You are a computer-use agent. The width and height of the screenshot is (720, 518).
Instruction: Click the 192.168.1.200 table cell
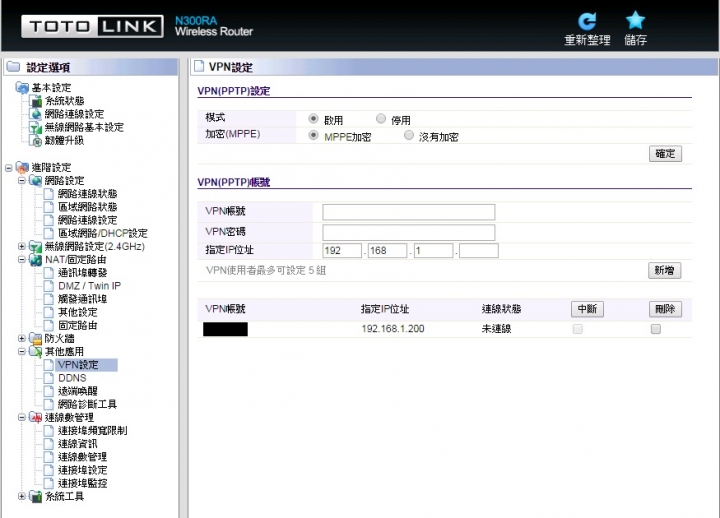(x=393, y=329)
